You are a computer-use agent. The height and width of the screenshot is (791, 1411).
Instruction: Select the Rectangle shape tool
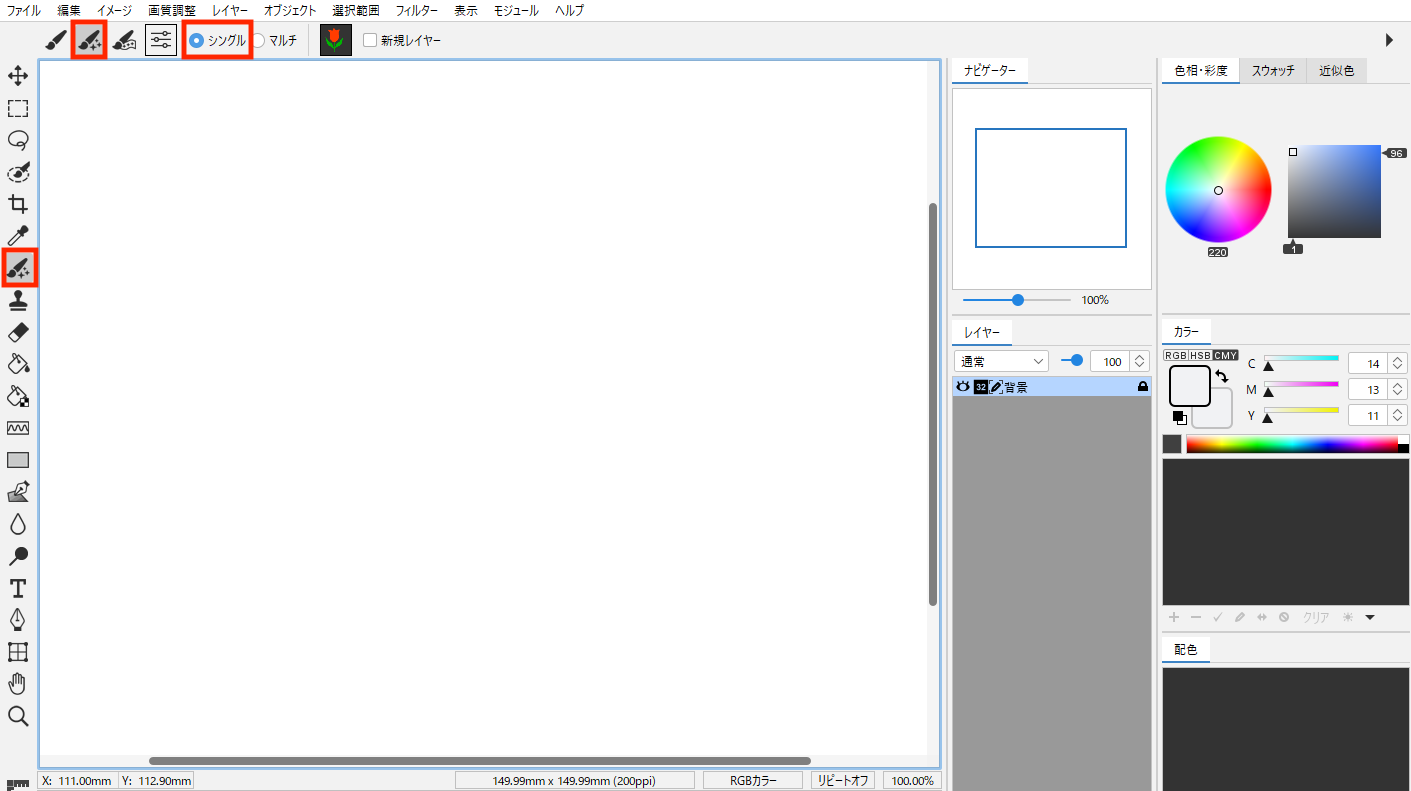[18, 460]
